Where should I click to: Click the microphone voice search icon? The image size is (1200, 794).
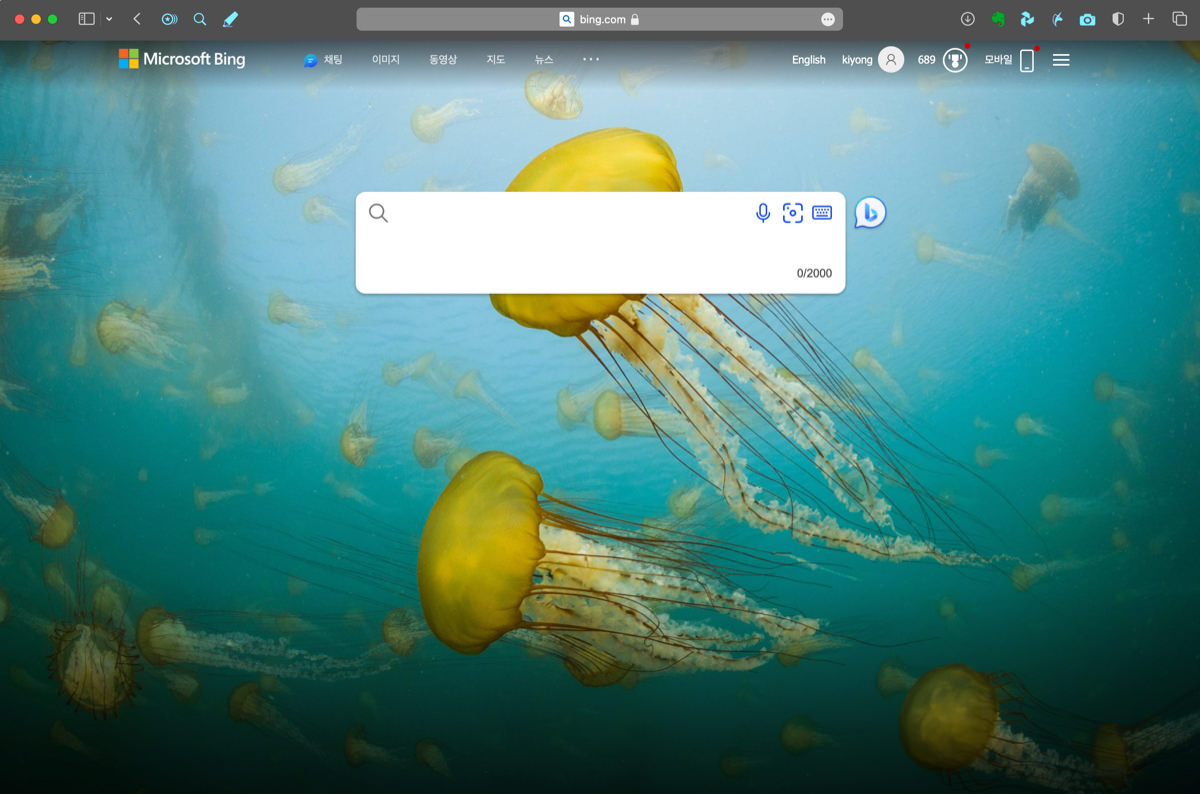(x=763, y=213)
